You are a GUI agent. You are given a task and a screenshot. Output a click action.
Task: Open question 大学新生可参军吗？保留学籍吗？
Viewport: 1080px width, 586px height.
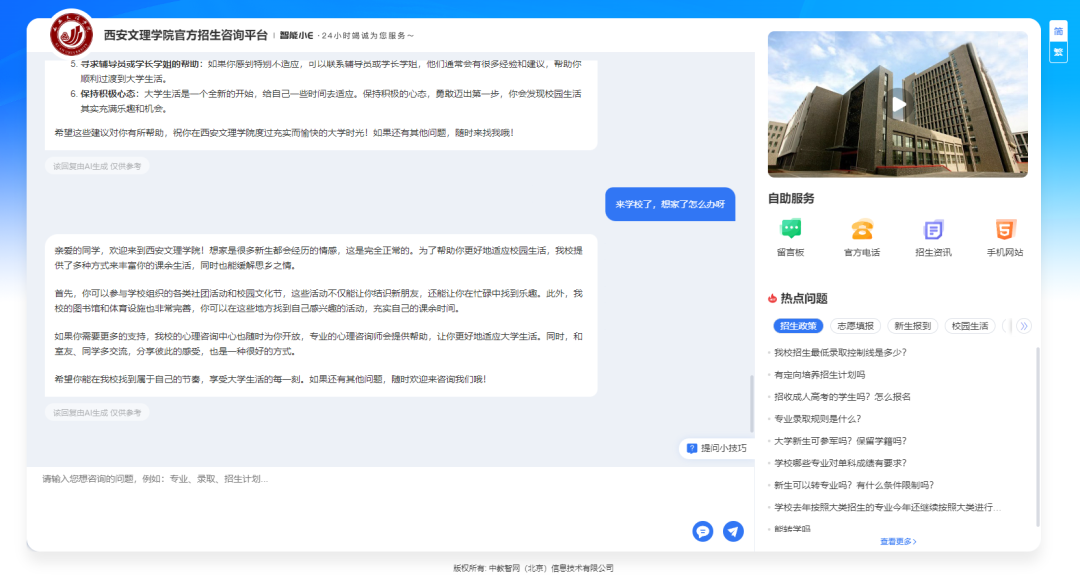tap(840, 441)
